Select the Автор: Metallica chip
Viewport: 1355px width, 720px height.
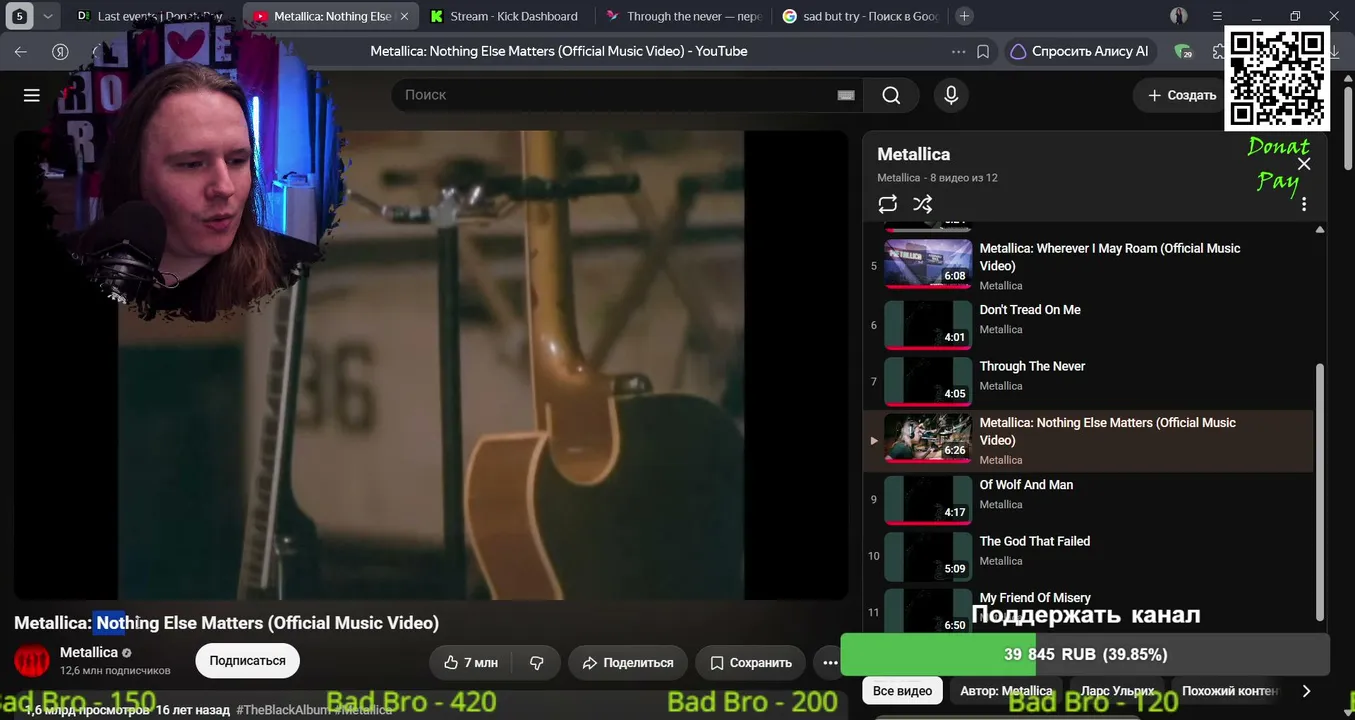pos(1005,691)
